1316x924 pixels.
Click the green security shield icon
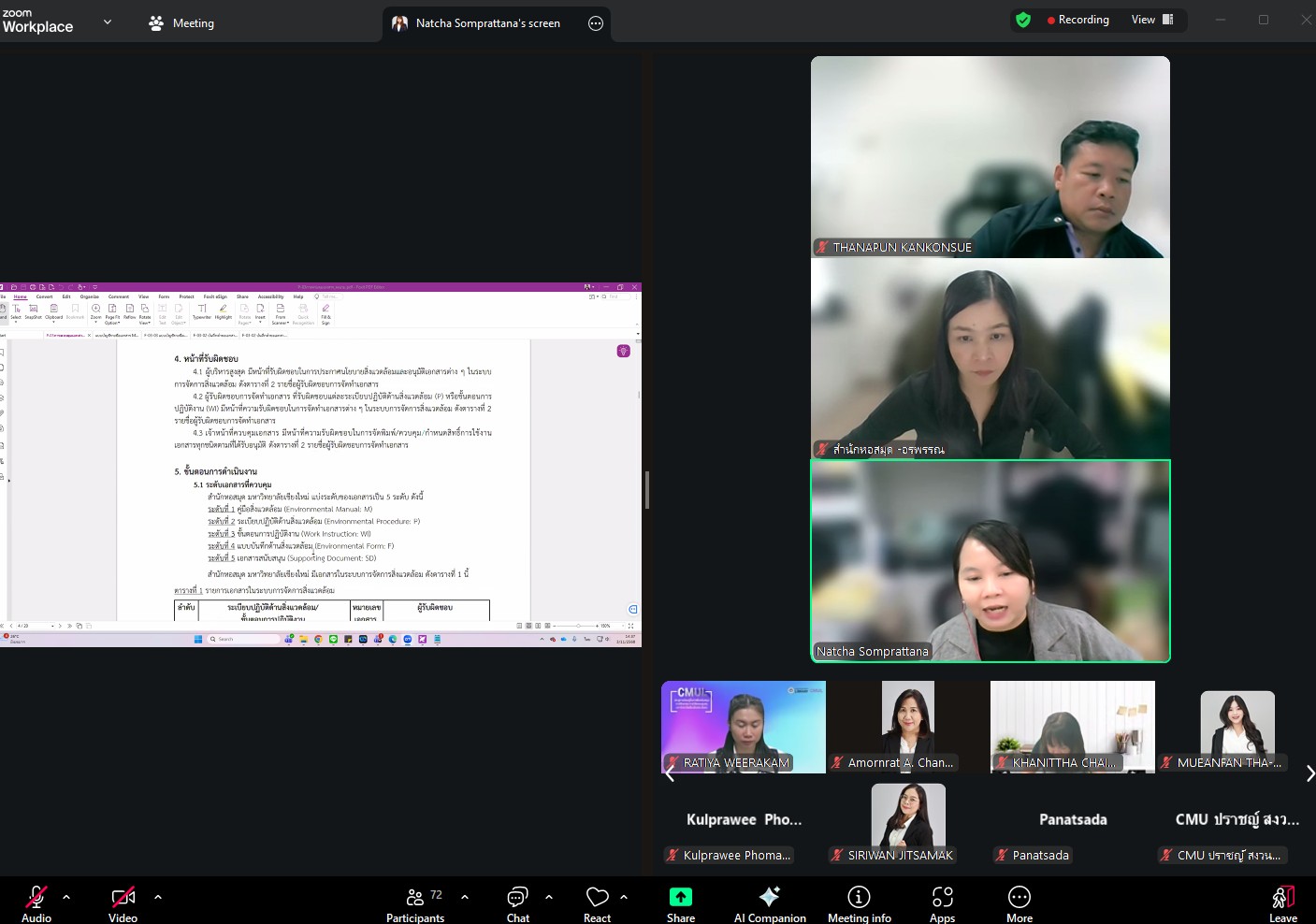pyautogui.click(x=1023, y=20)
